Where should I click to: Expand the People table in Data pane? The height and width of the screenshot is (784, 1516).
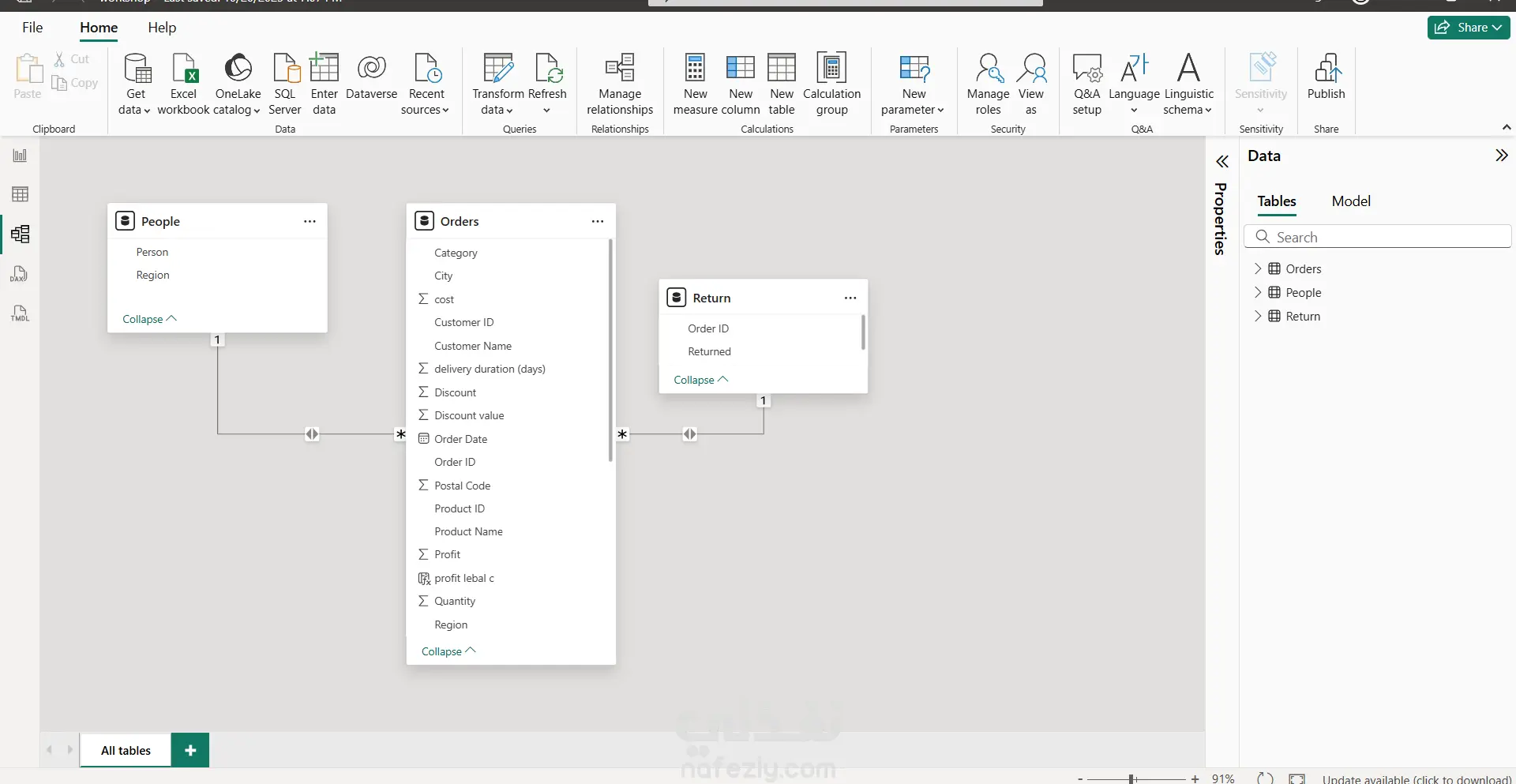coord(1258,293)
